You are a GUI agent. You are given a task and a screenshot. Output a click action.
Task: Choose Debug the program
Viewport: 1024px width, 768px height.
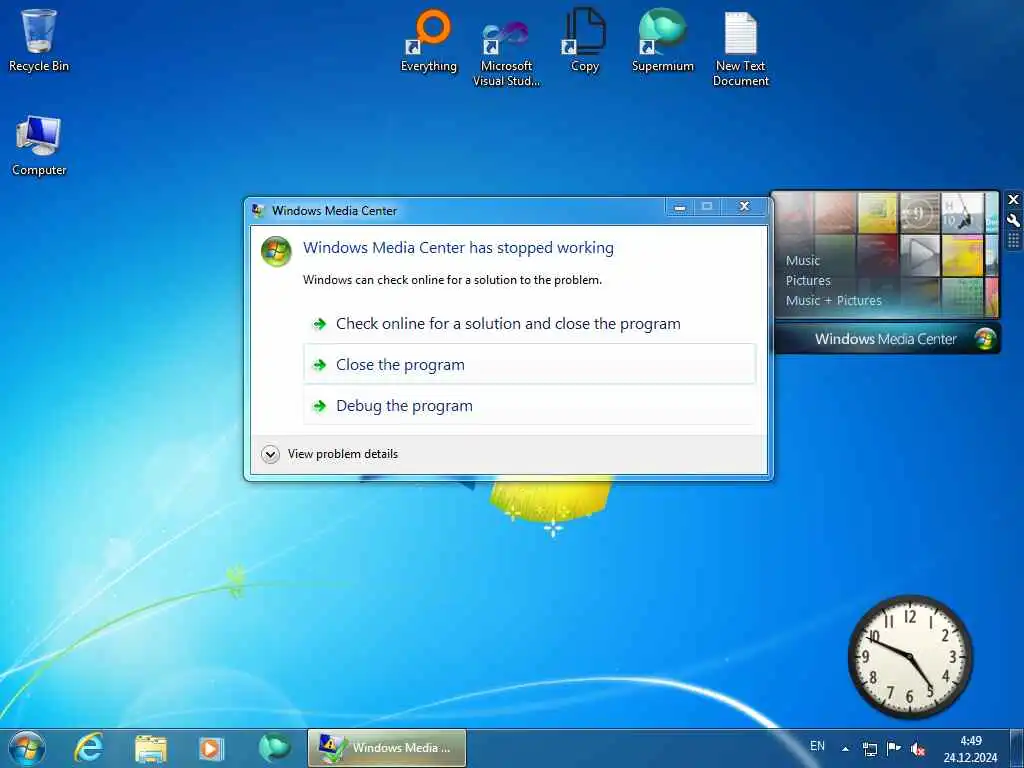click(x=530, y=406)
